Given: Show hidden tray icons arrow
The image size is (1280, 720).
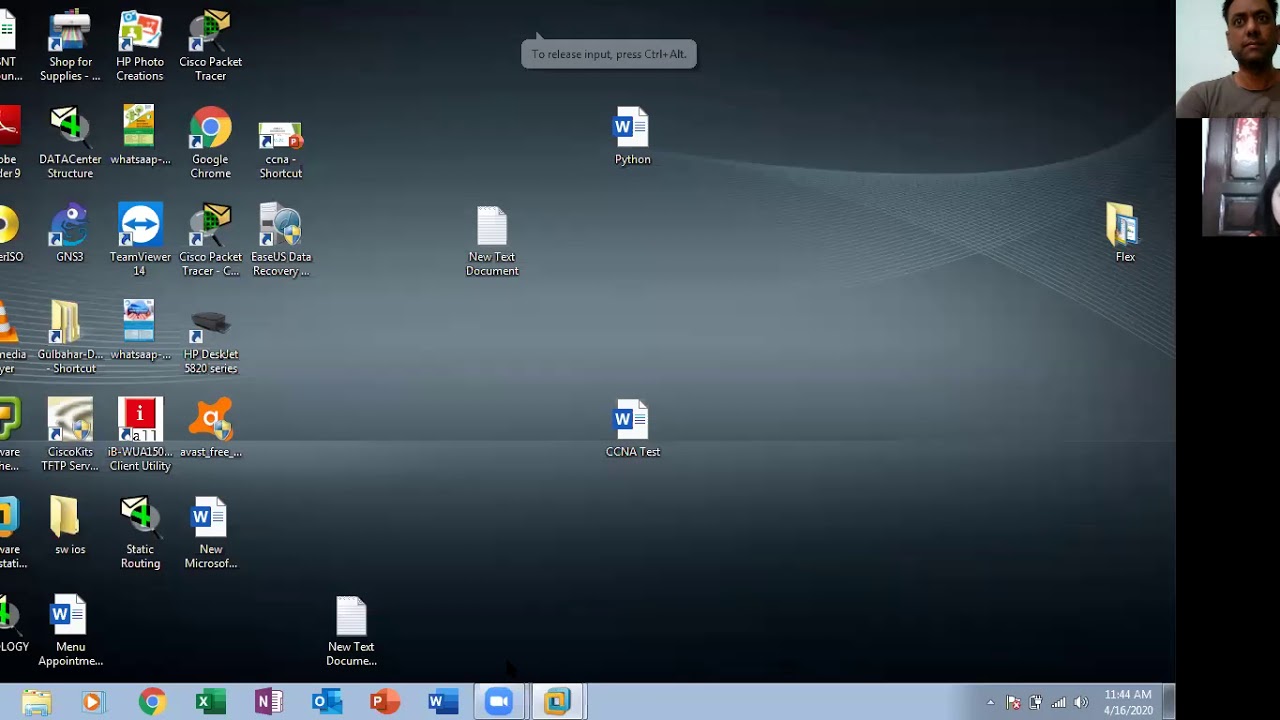Looking at the screenshot, I should tap(990, 703).
